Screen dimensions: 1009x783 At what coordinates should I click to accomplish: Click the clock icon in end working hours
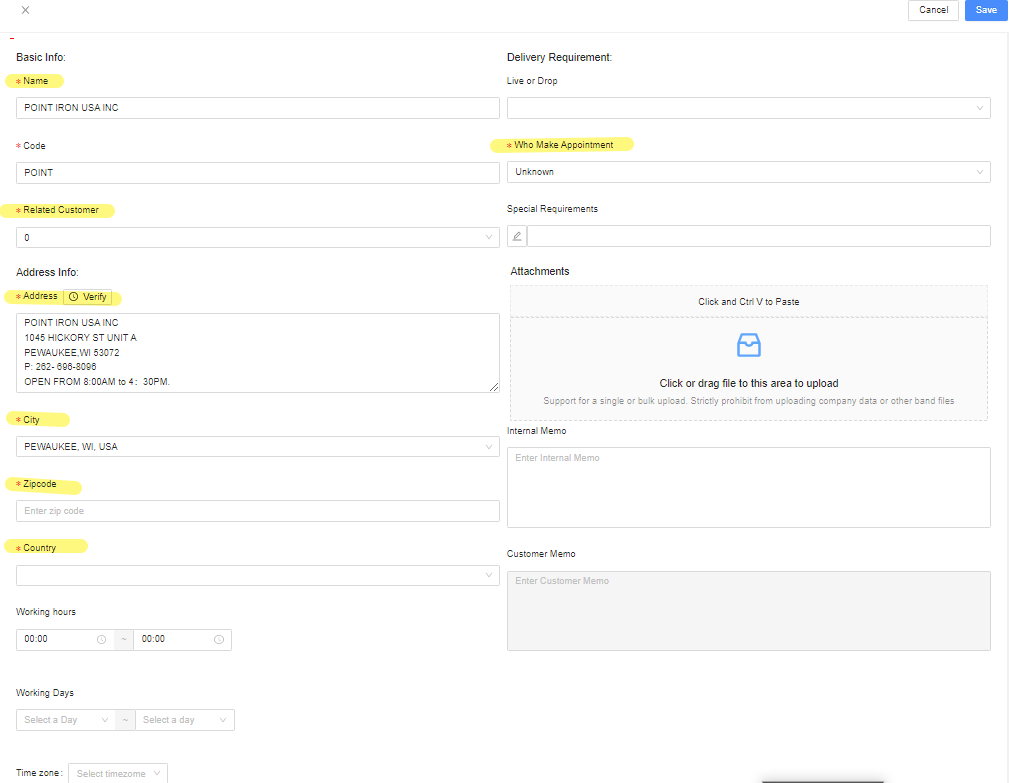pyautogui.click(x=218, y=639)
